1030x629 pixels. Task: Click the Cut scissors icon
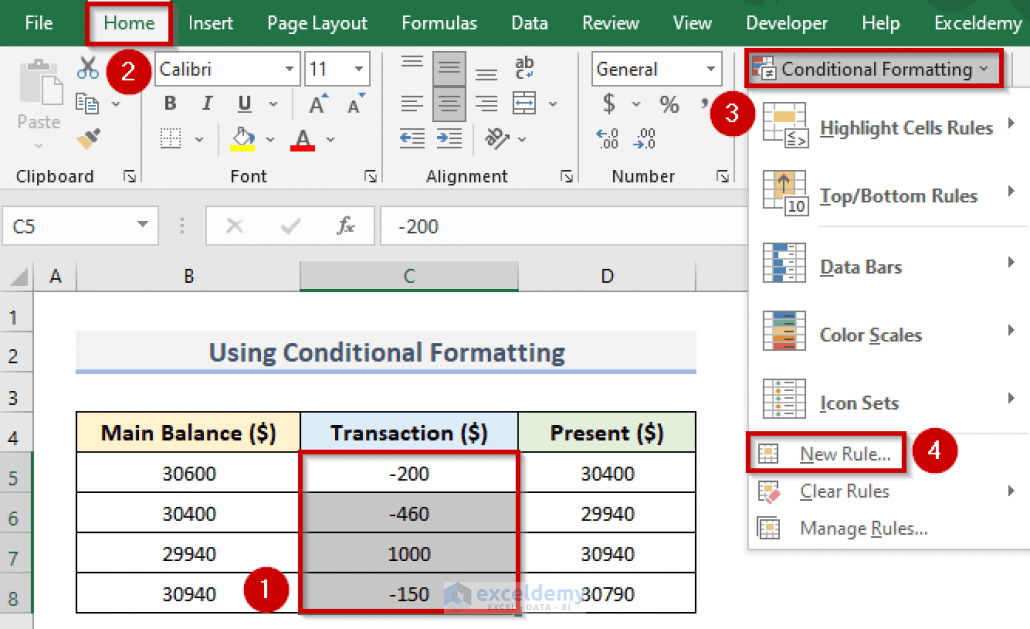[88, 68]
